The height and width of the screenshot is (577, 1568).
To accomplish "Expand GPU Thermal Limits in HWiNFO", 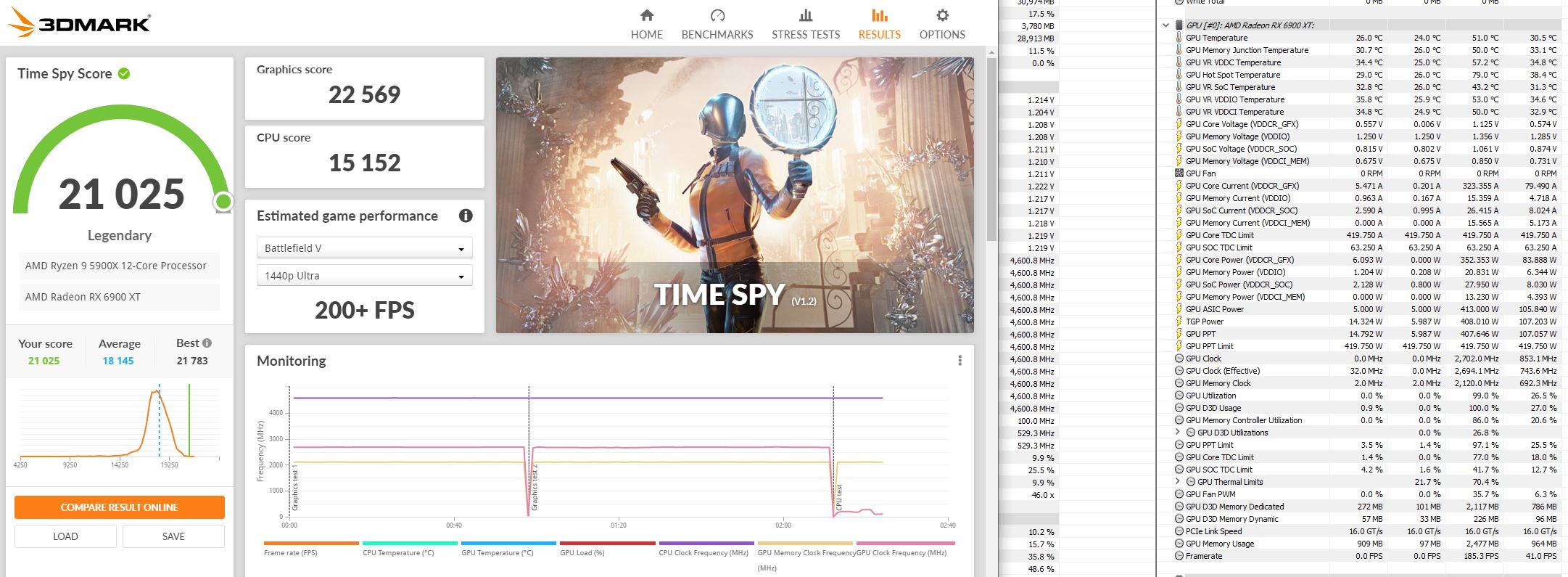I will tap(1177, 482).
